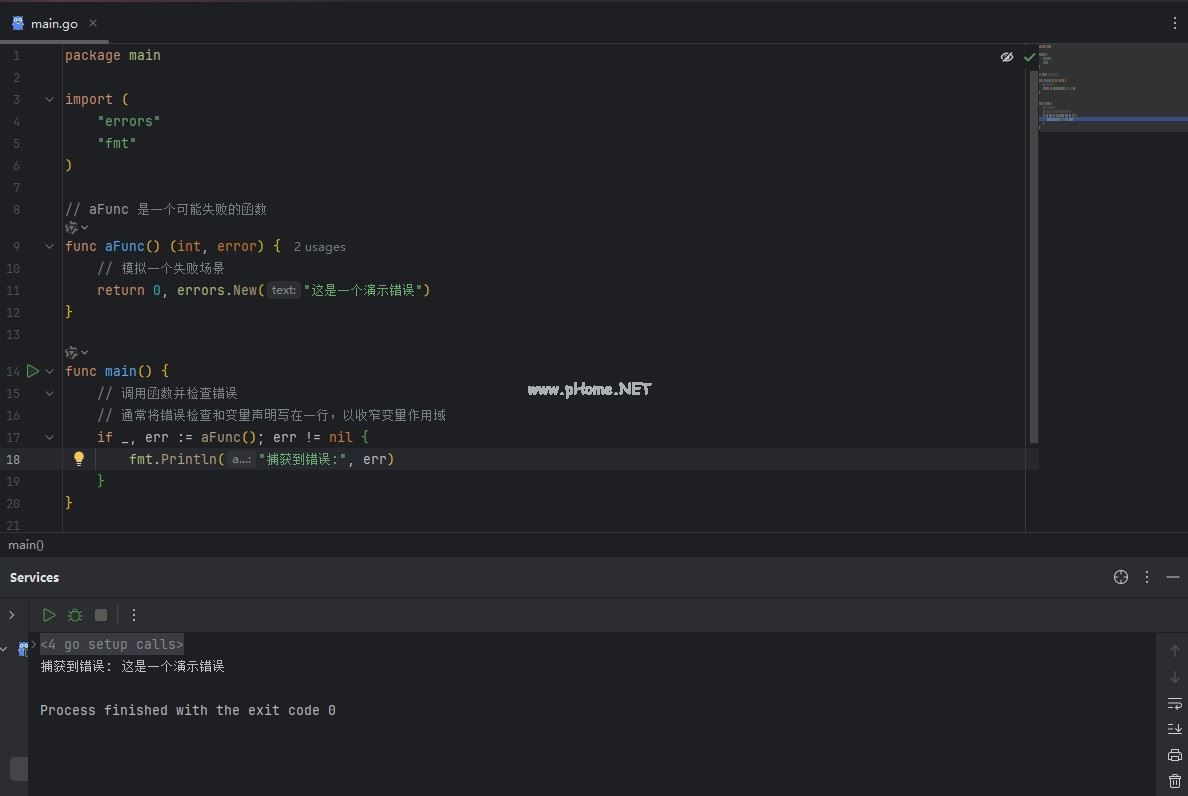Clear console output with the trash icon

1175,780
